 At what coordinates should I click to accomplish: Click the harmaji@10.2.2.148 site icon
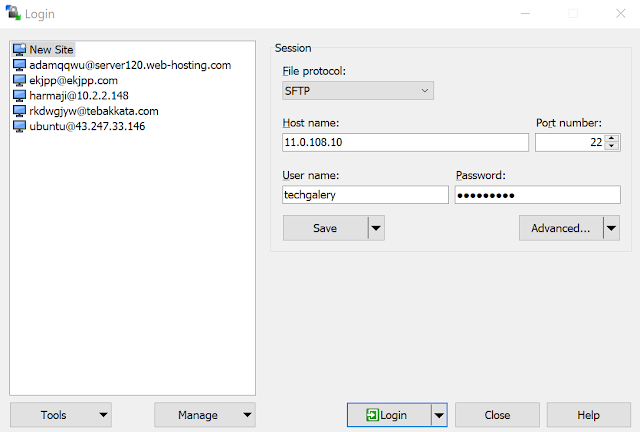[19, 96]
